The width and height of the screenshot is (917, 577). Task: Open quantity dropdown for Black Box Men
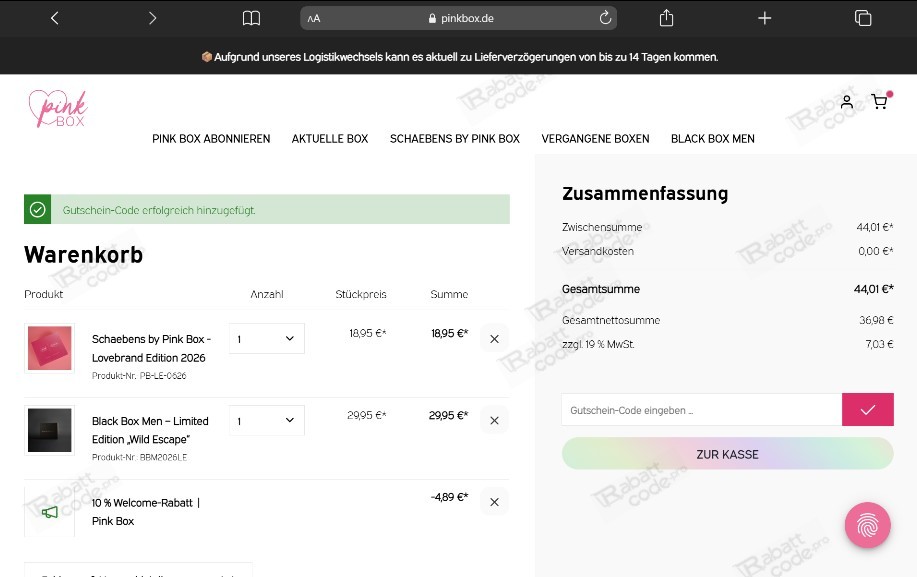tap(267, 420)
